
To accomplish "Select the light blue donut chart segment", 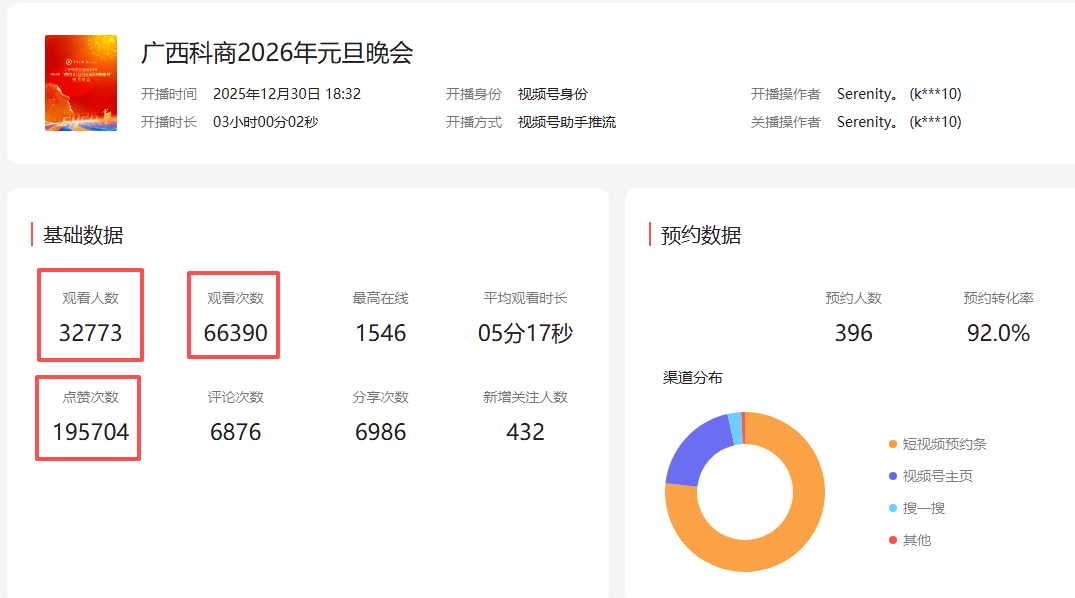I will point(735,427).
